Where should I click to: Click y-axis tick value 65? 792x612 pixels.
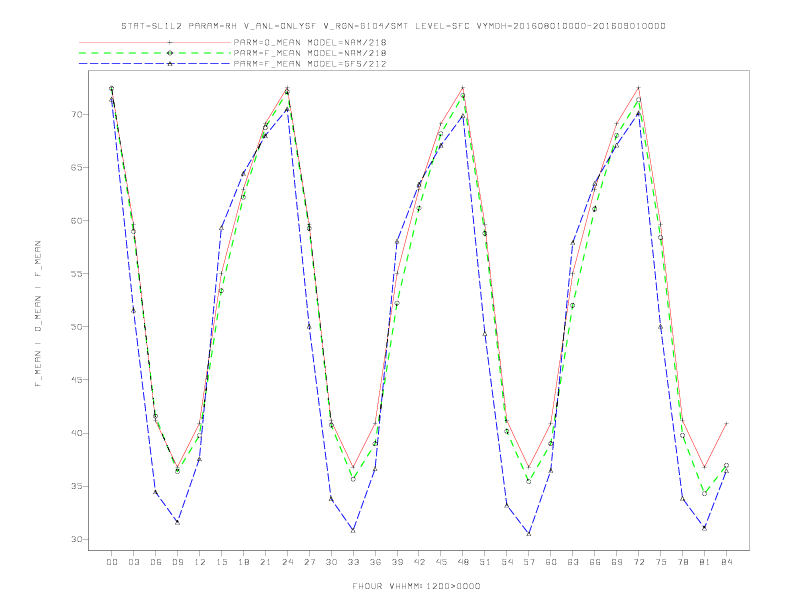[76, 168]
